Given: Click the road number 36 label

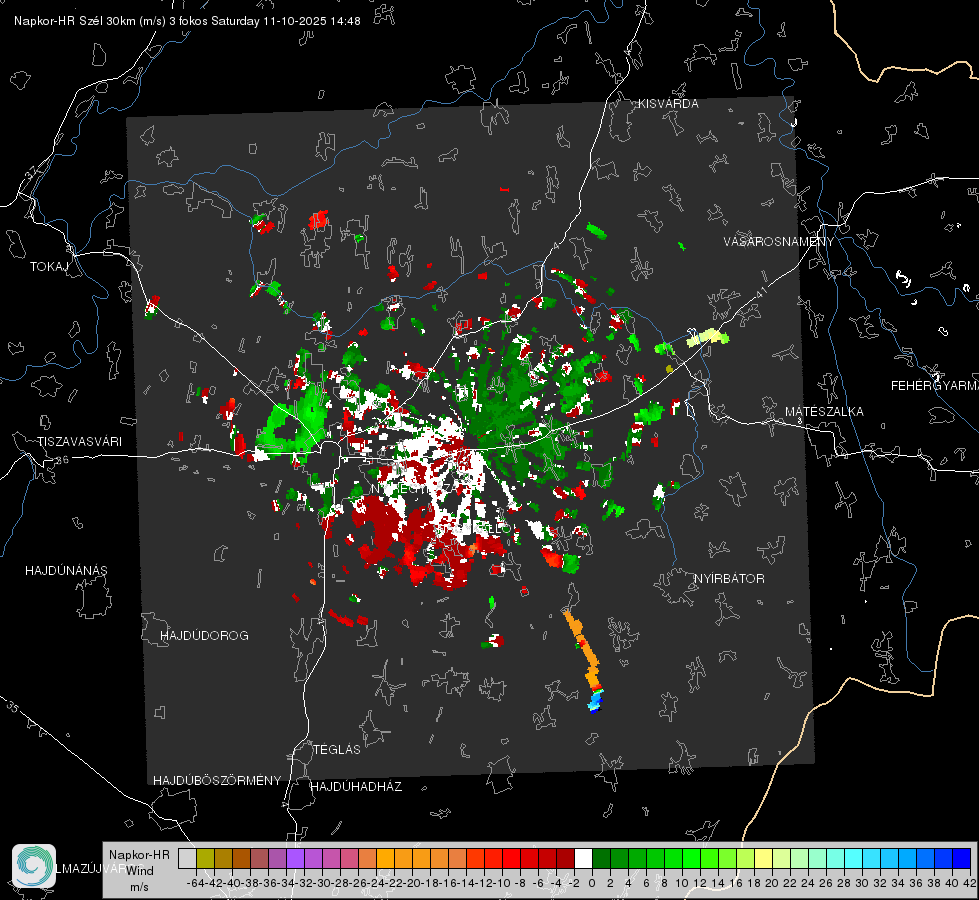Looking at the screenshot, I should pos(62,460).
